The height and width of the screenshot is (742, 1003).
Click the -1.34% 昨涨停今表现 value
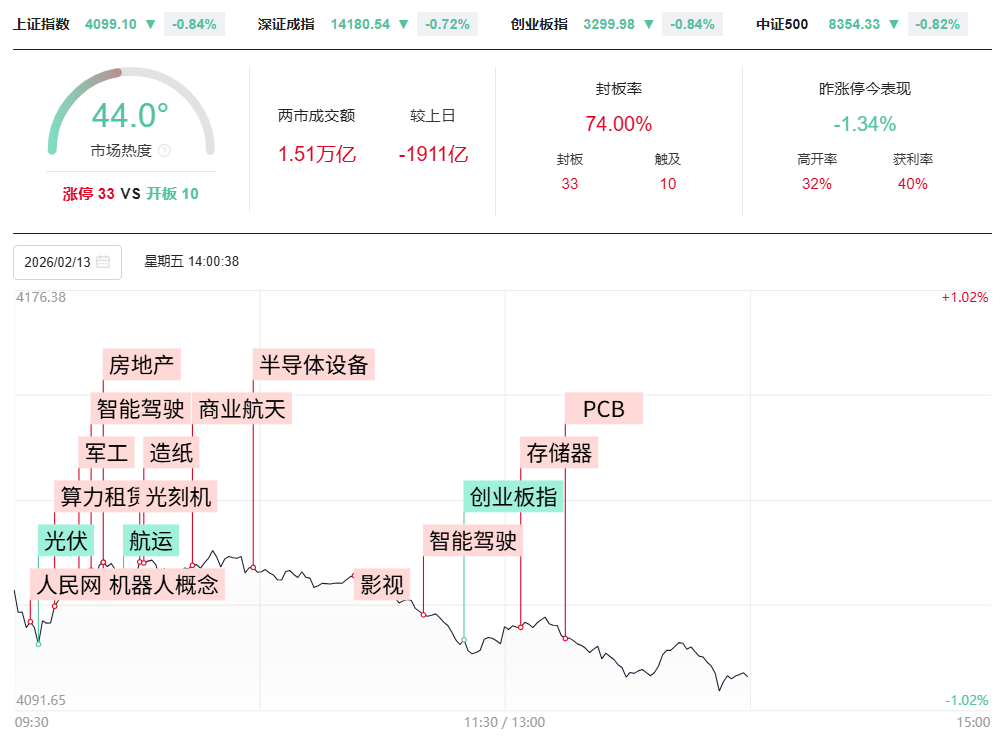864,124
